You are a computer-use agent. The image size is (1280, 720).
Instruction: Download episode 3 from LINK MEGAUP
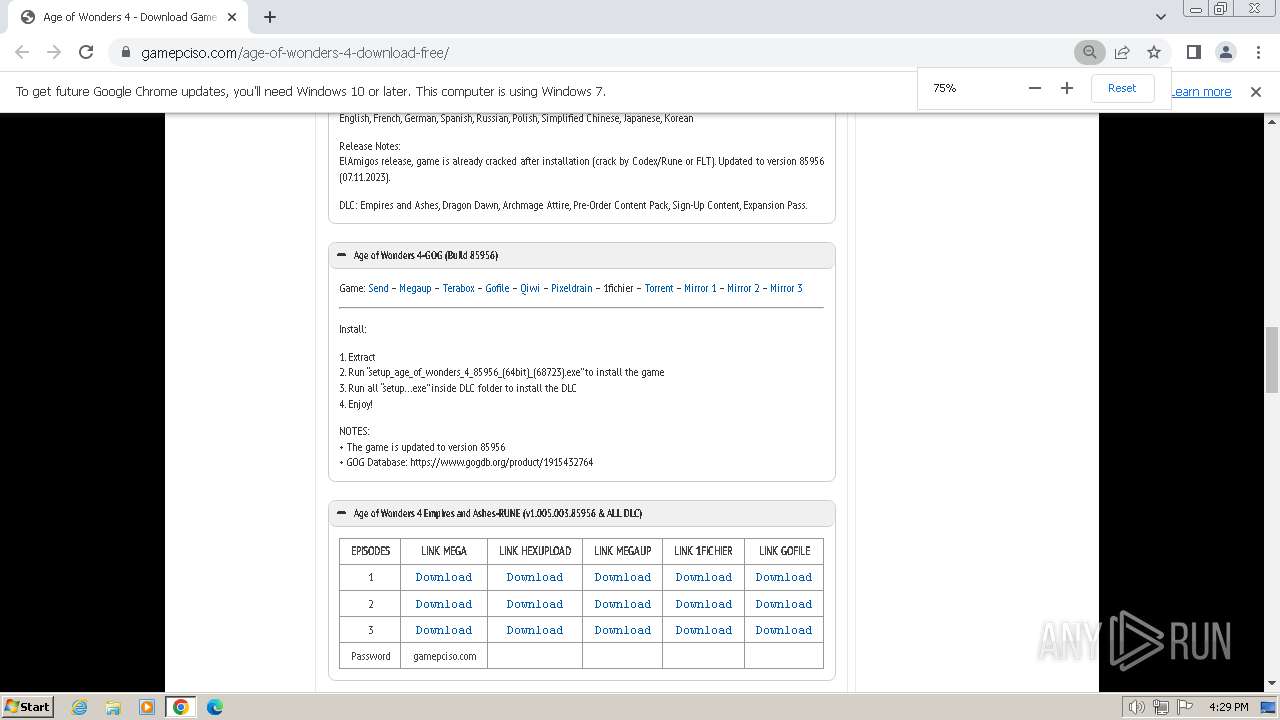[623, 630]
